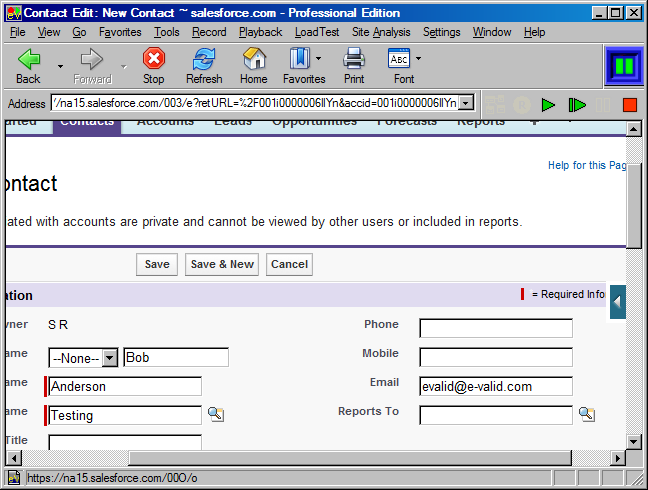Start playback with green play arrow
The width and height of the screenshot is (648, 490).
point(548,105)
